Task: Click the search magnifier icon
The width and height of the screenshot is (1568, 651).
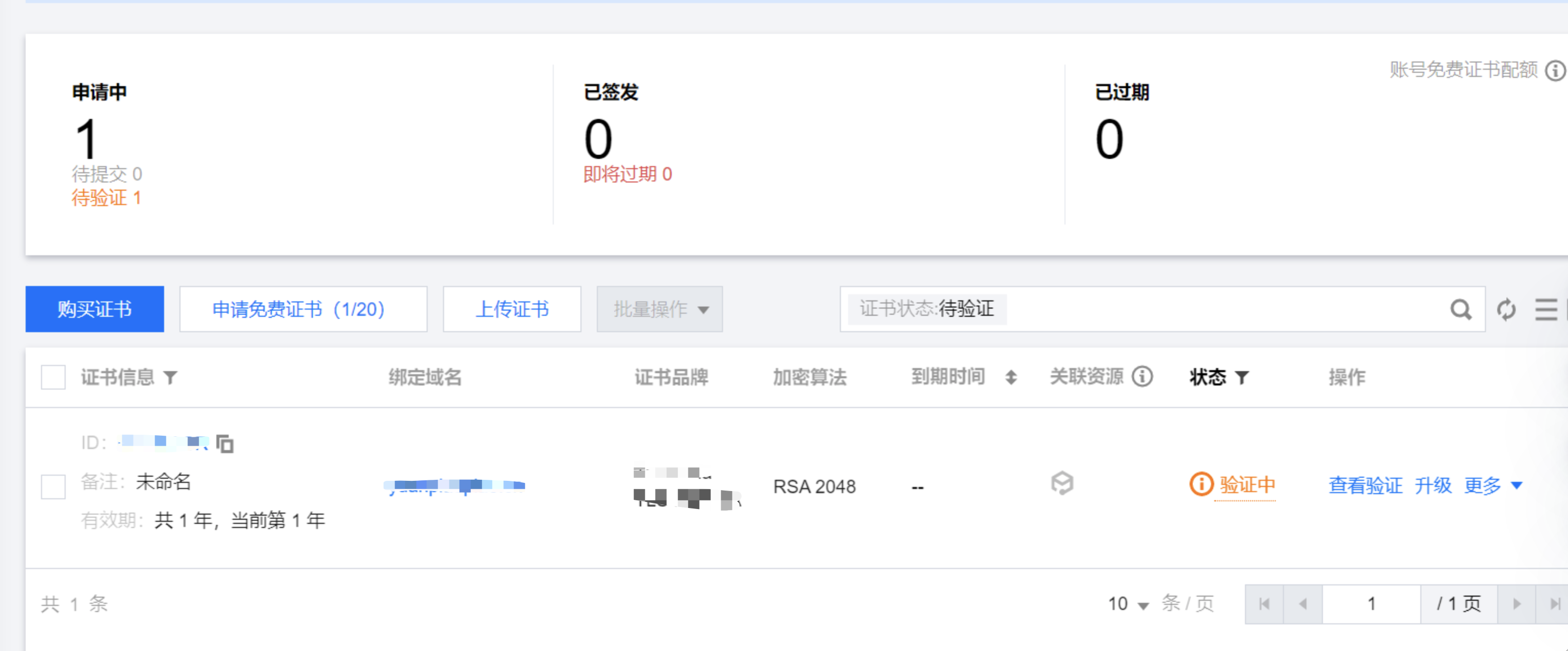Action: click(1460, 310)
